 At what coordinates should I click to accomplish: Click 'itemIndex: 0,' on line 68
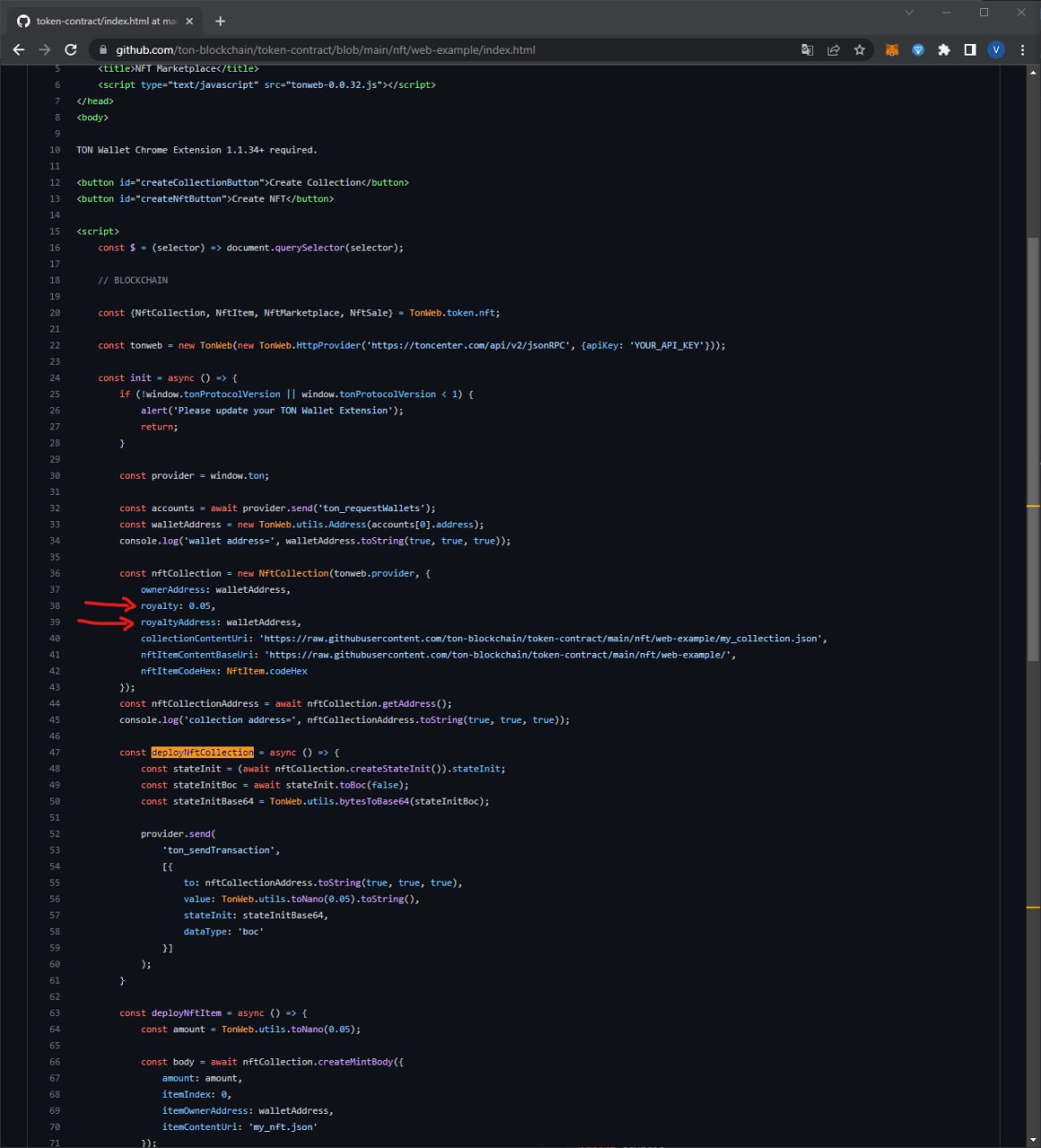(196, 1095)
